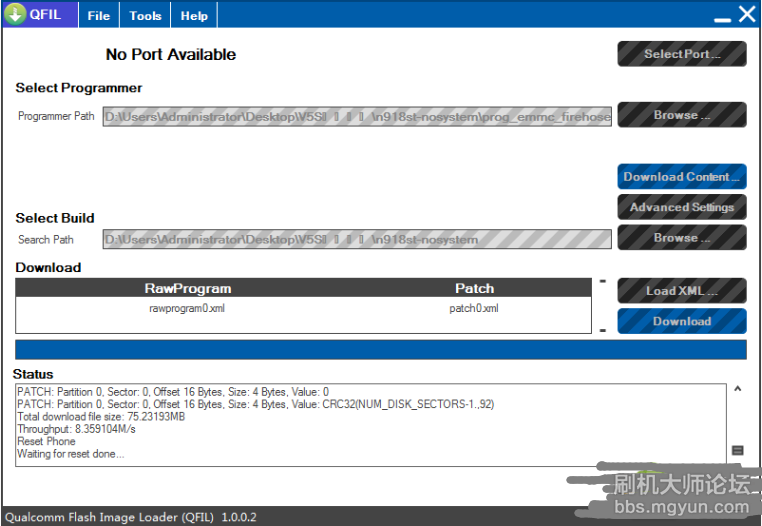The image size is (762, 526).
Task: Click the RawProgram column header
Action: (188, 288)
